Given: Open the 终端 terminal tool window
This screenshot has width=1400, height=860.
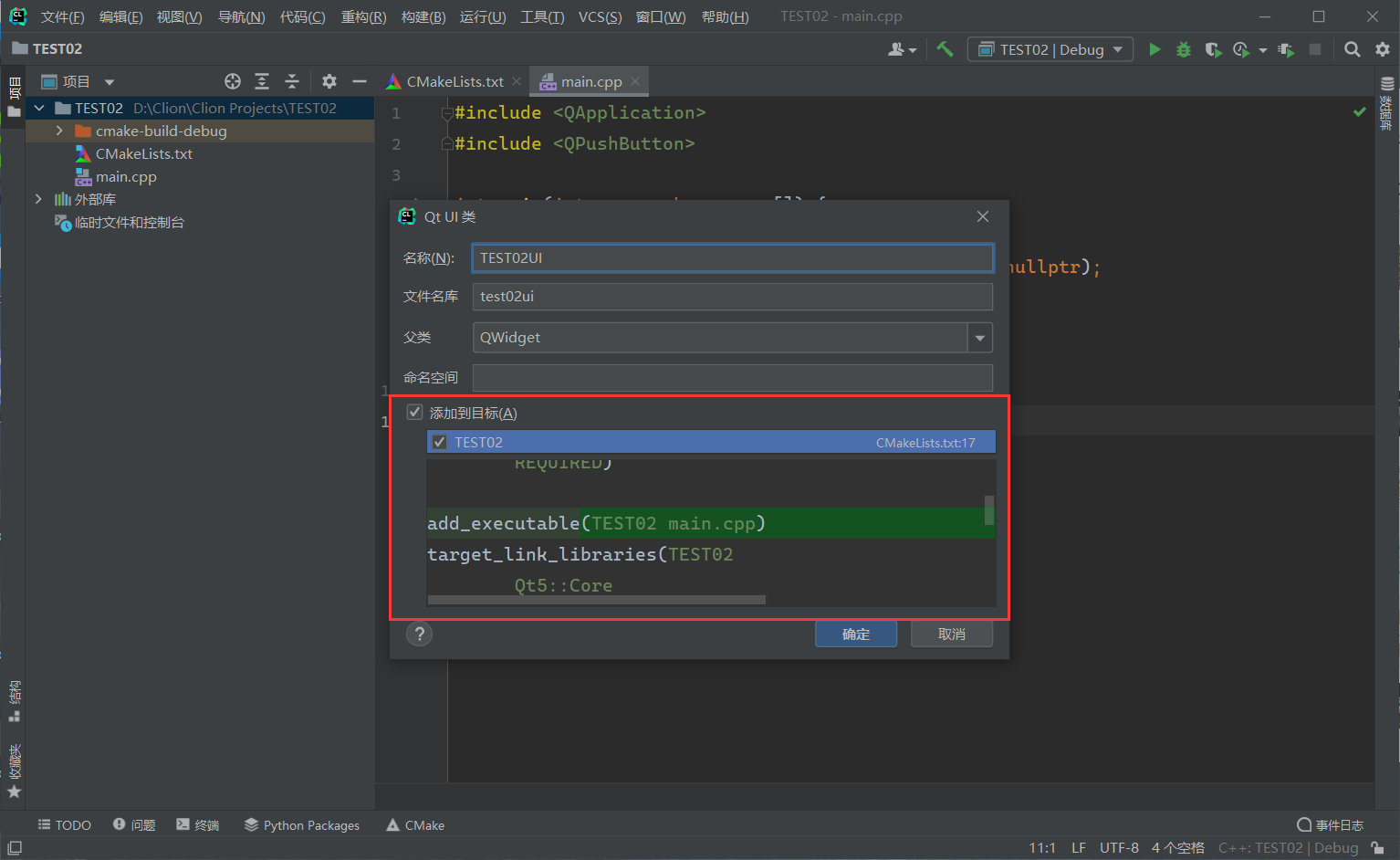Looking at the screenshot, I should tap(197, 824).
